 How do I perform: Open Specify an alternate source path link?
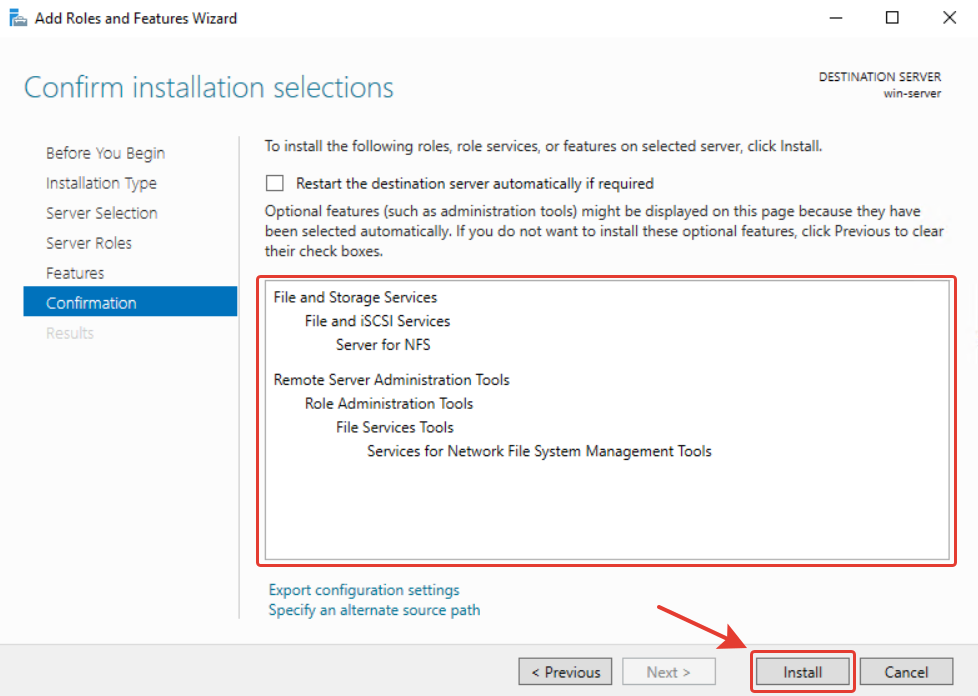[374, 610]
